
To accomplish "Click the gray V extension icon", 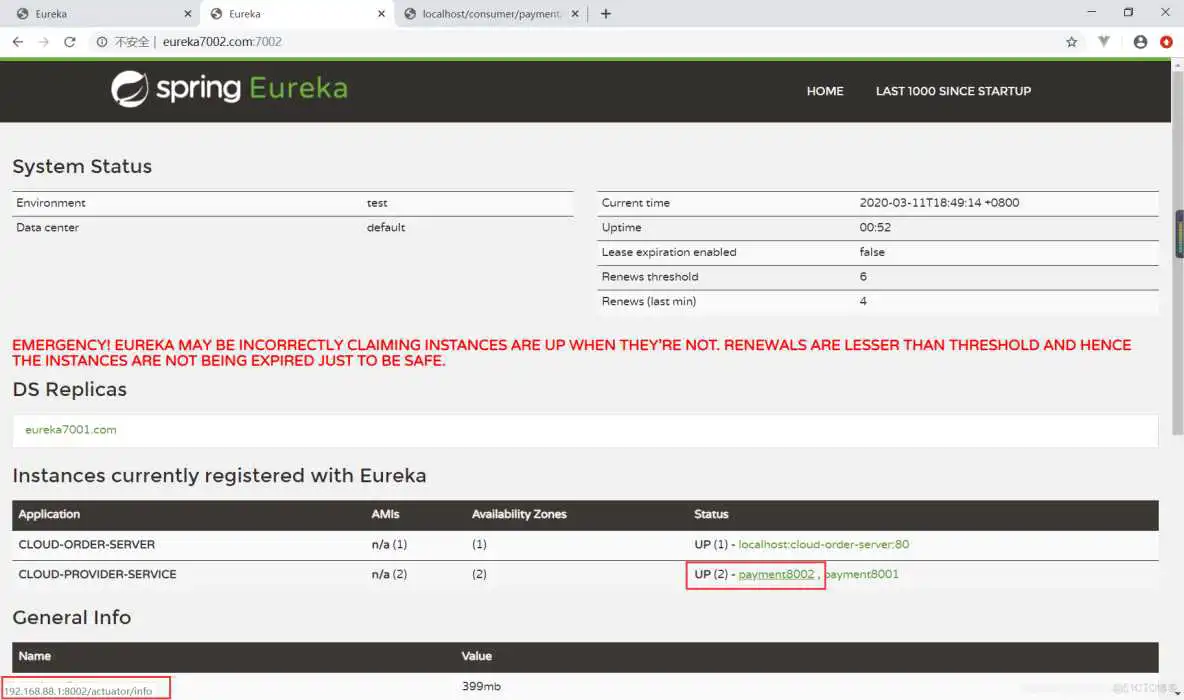I will tap(1104, 42).
